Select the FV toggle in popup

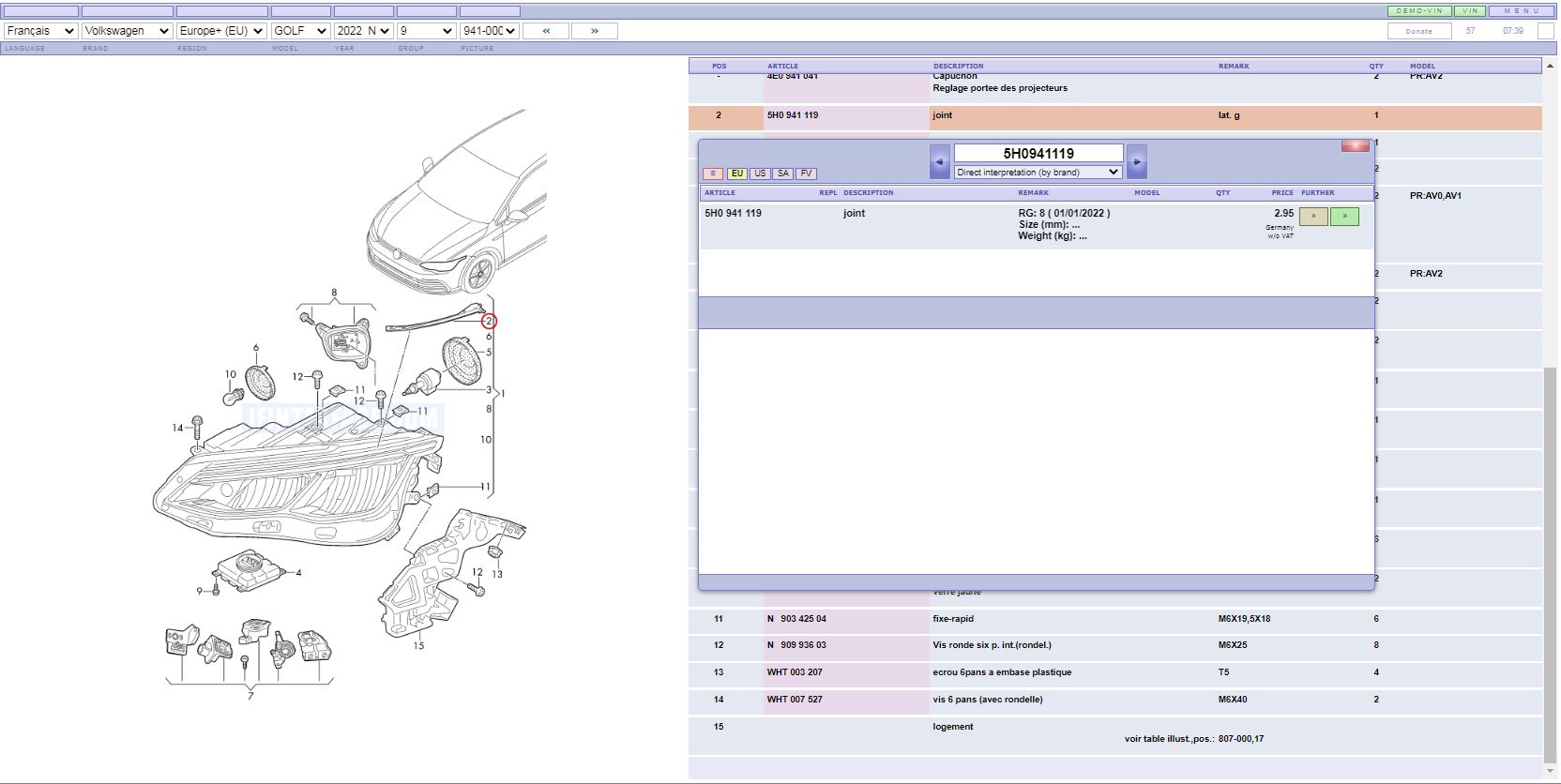(x=806, y=173)
